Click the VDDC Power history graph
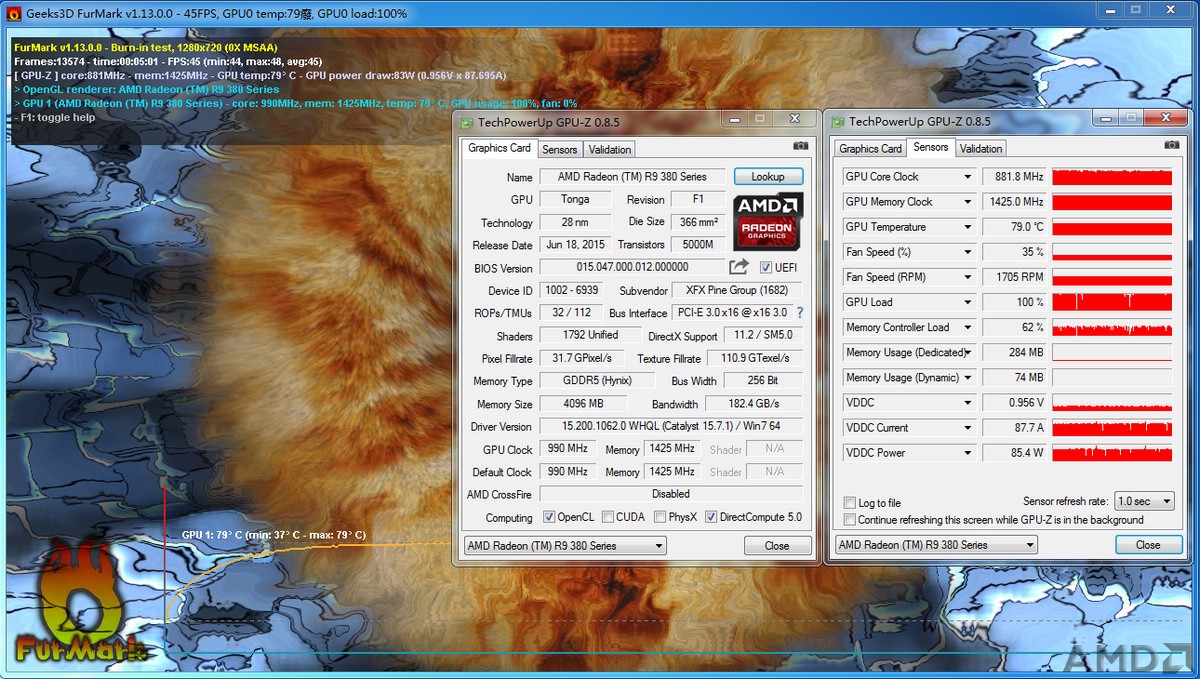 pyautogui.click(x=1112, y=453)
